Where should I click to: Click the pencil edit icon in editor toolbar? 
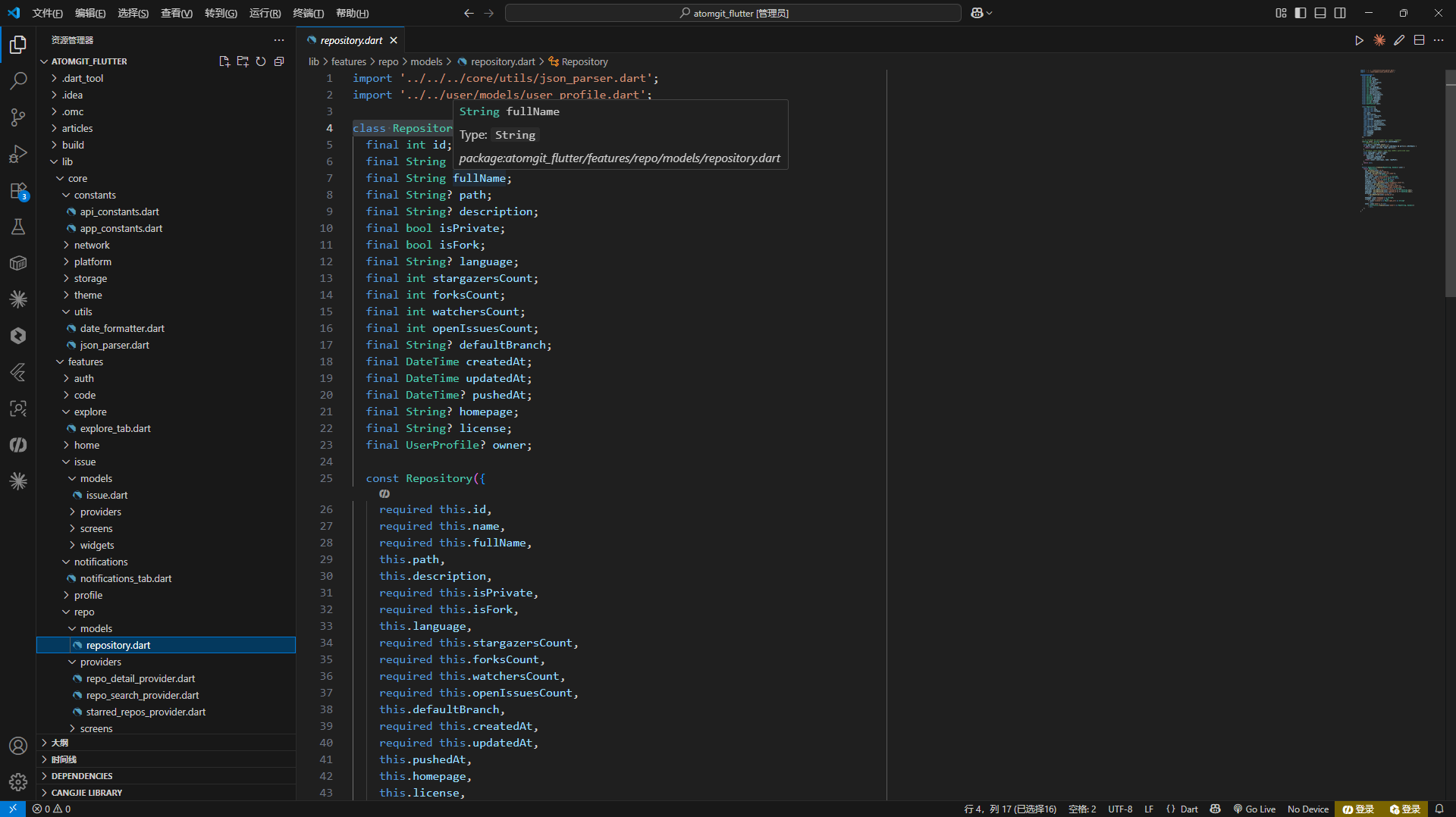click(x=1399, y=40)
